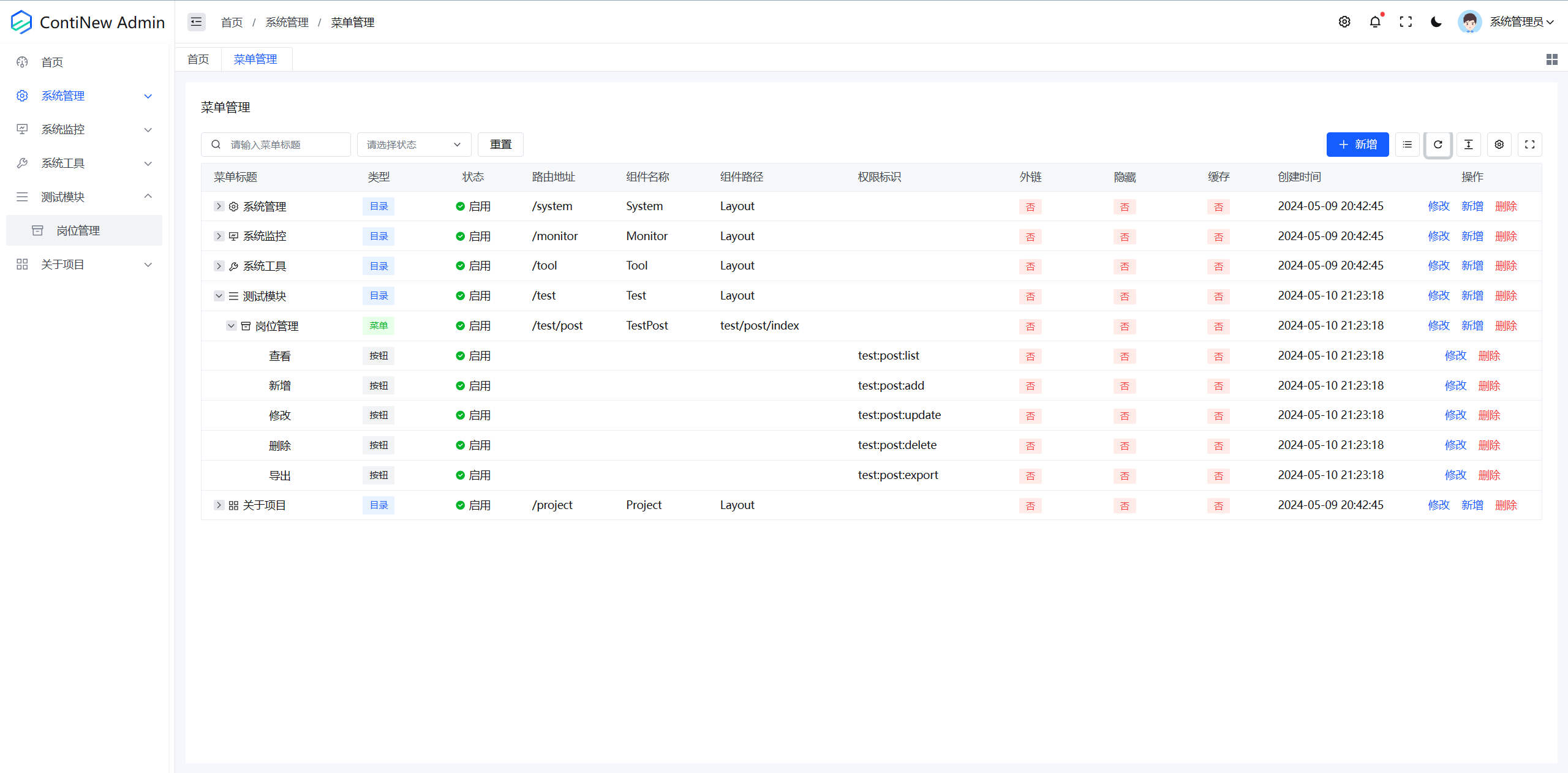Click the 权限标识 column header
The height and width of the screenshot is (773, 1568).
tap(880, 177)
